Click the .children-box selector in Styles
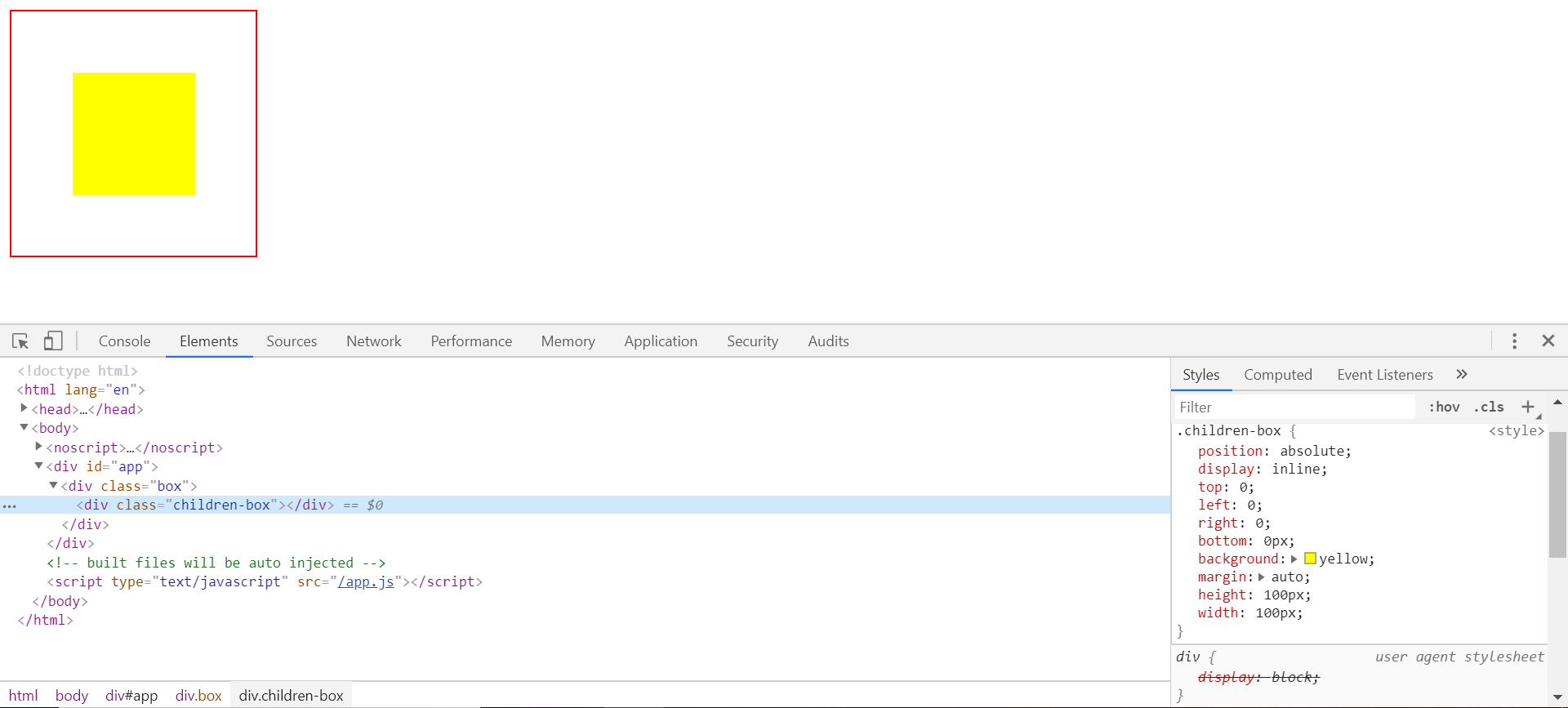1568x708 pixels. click(1229, 430)
